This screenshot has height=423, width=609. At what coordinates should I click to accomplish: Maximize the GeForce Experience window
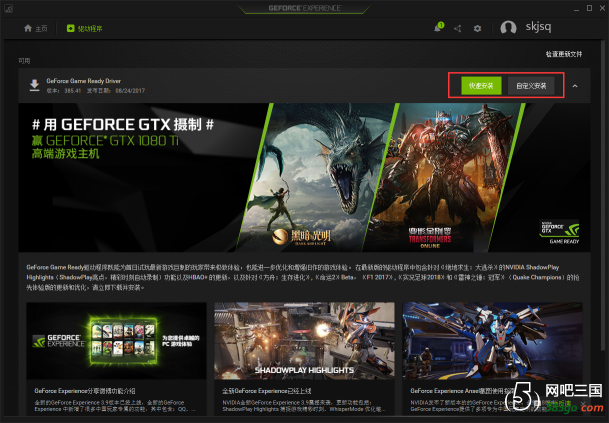tap(589, 8)
